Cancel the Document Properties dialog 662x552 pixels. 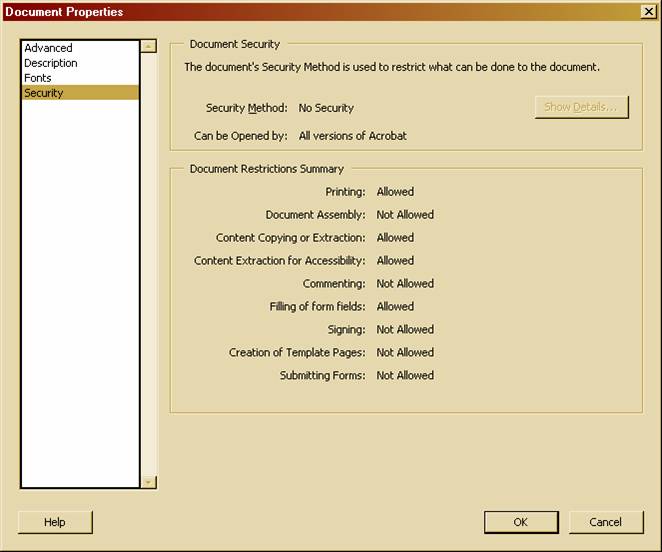click(x=605, y=522)
